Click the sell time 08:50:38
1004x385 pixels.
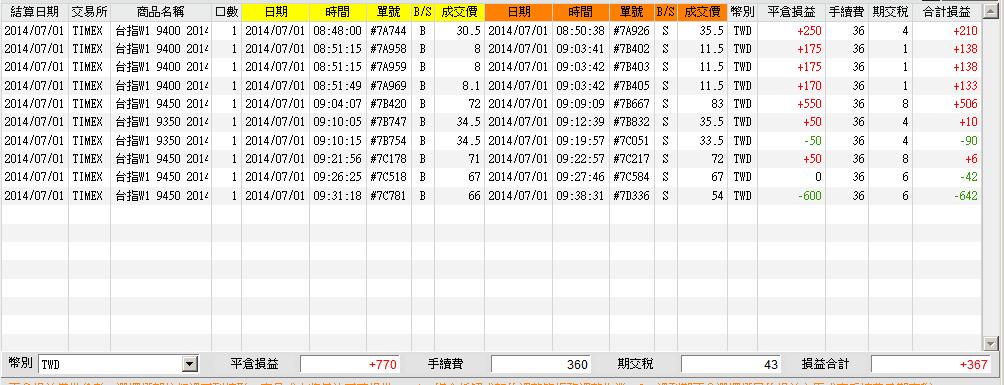[x=580, y=31]
